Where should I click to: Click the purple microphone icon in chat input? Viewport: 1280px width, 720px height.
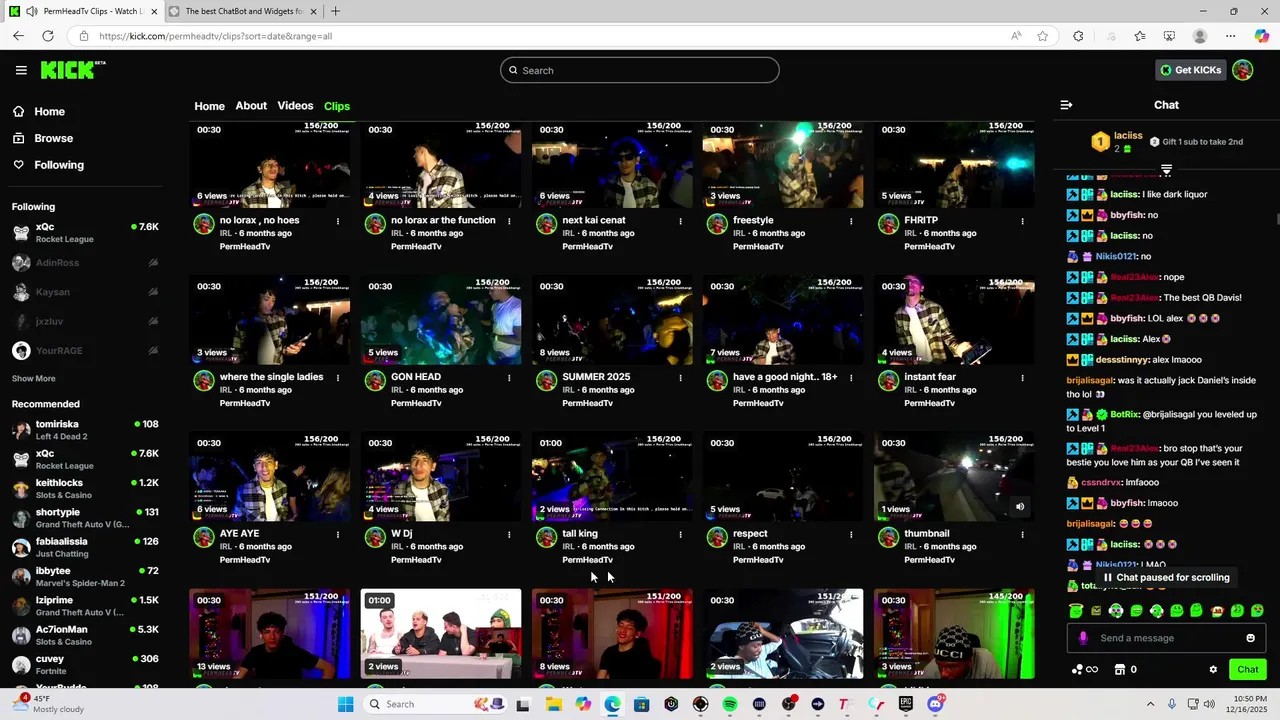pyautogui.click(x=1083, y=638)
